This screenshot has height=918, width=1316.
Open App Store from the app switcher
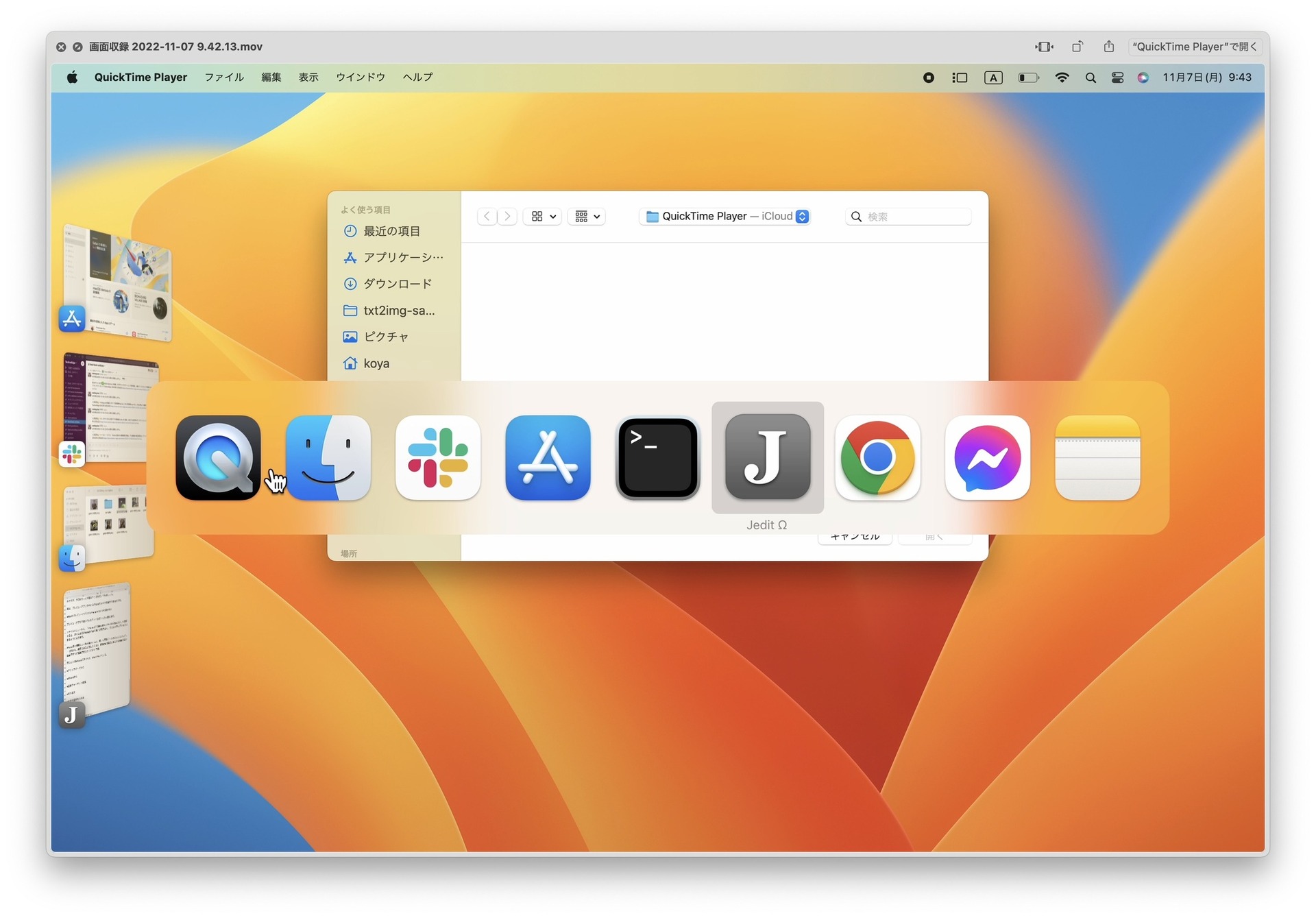(x=548, y=458)
